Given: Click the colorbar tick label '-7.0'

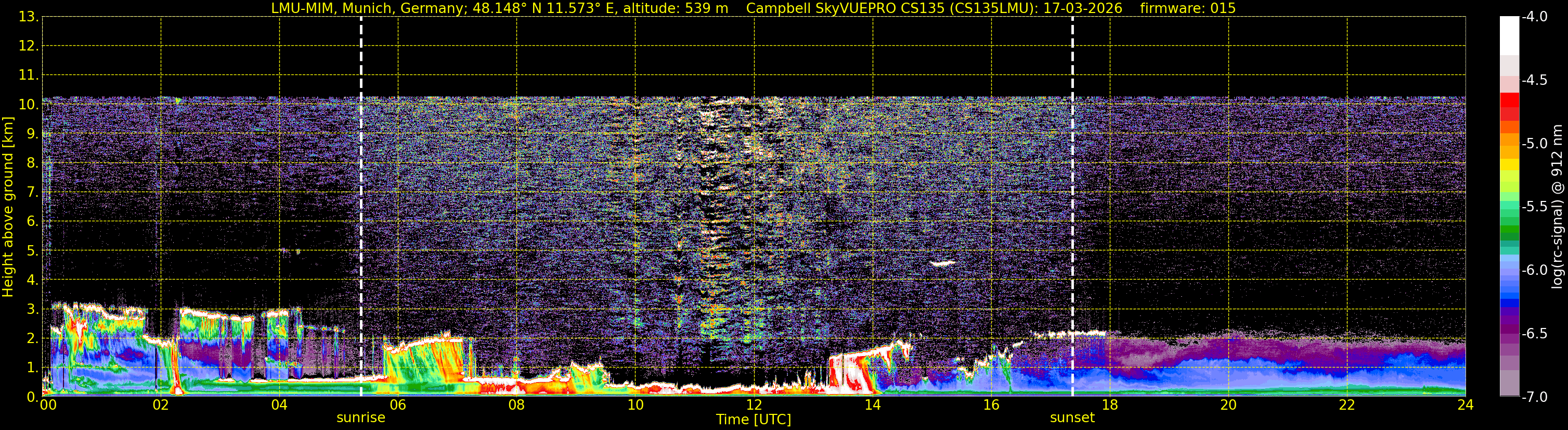Looking at the screenshot, I should tap(1535, 397).
